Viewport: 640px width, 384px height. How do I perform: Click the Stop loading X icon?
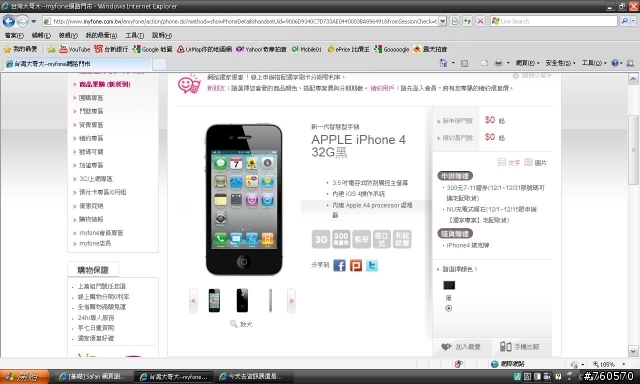pyautogui.click(x=480, y=21)
